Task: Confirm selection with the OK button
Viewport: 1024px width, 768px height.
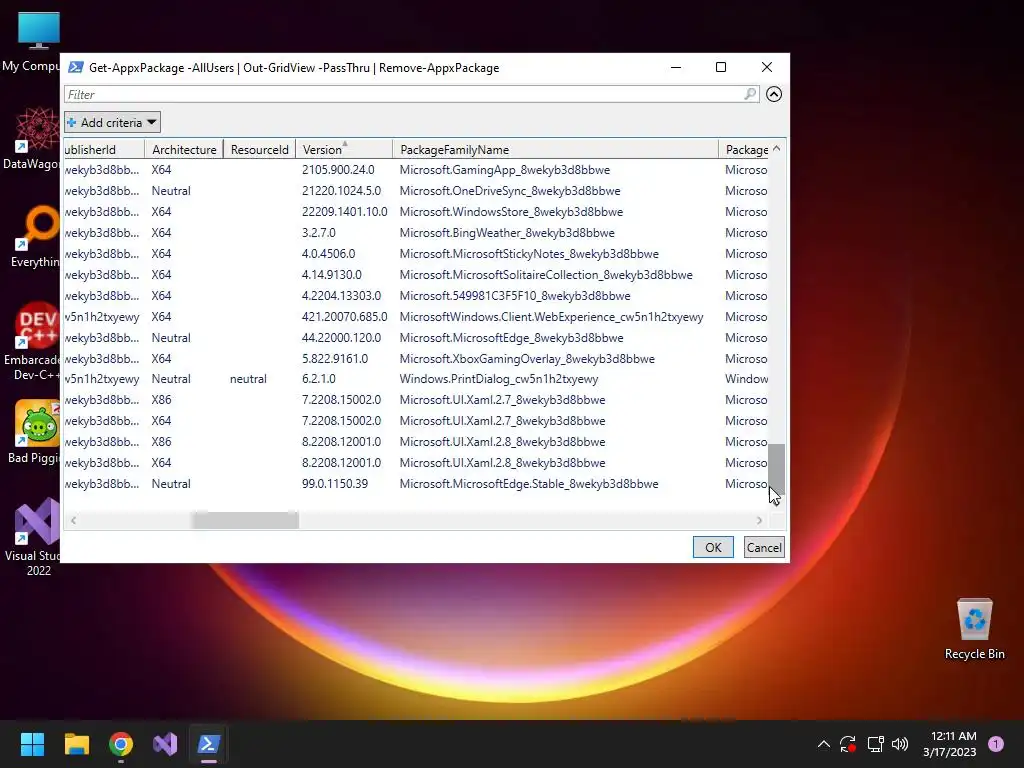Action: pyautogui.click(x=713, y=547)
